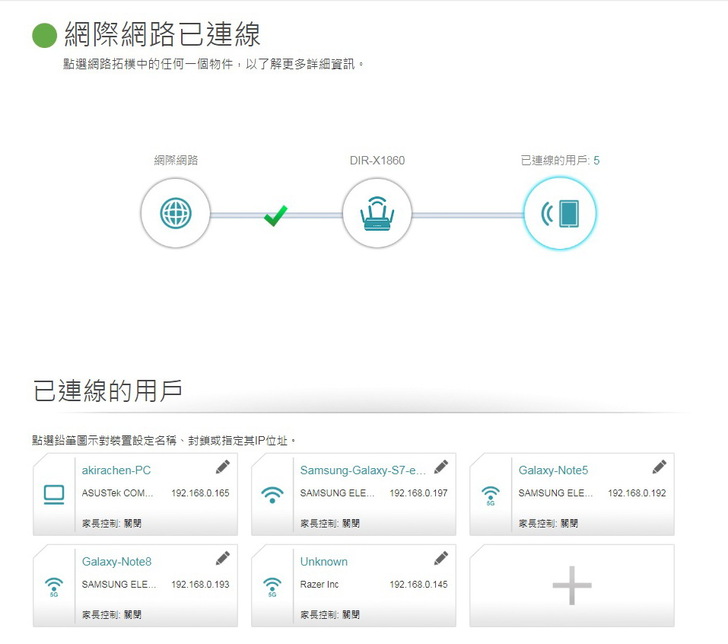Click the Galaxy-Note8 device name
728x644 pixels.
[116, 561]
